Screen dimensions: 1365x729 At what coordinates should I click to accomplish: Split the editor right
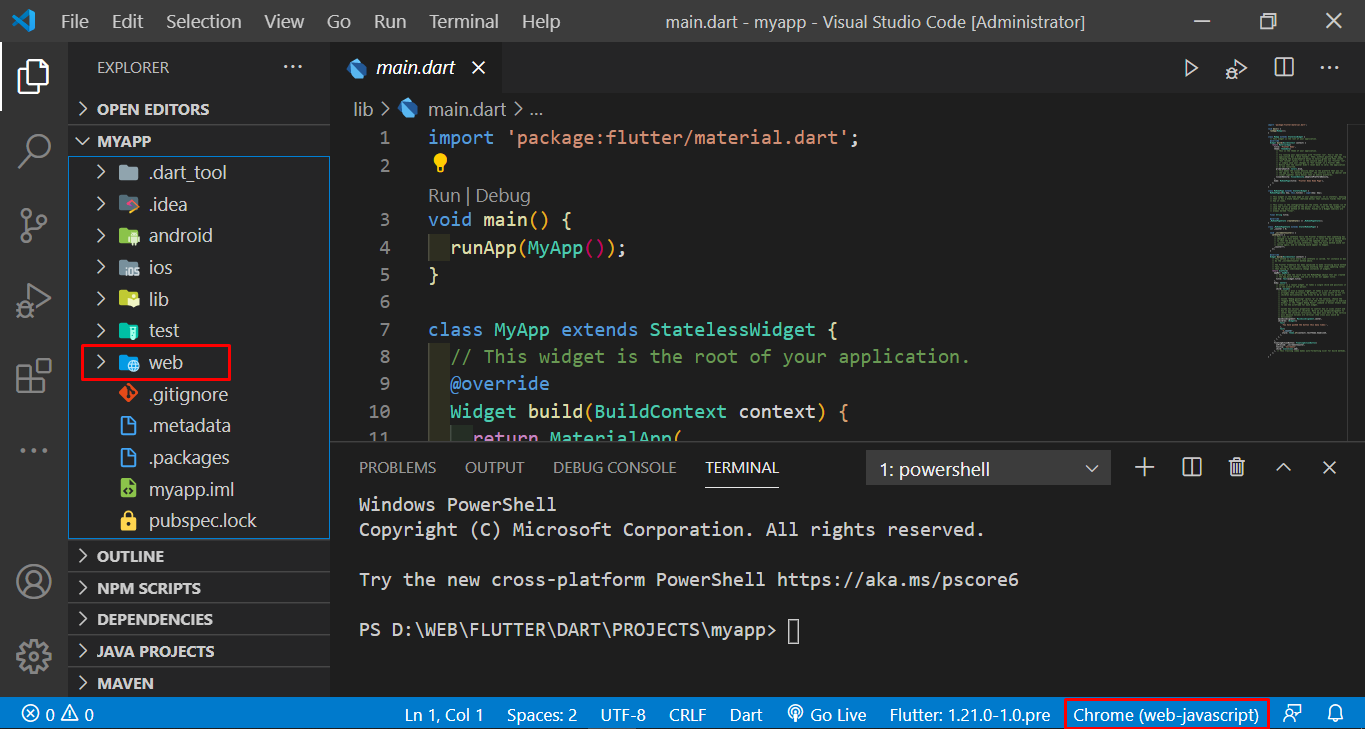pos(1284,68)
